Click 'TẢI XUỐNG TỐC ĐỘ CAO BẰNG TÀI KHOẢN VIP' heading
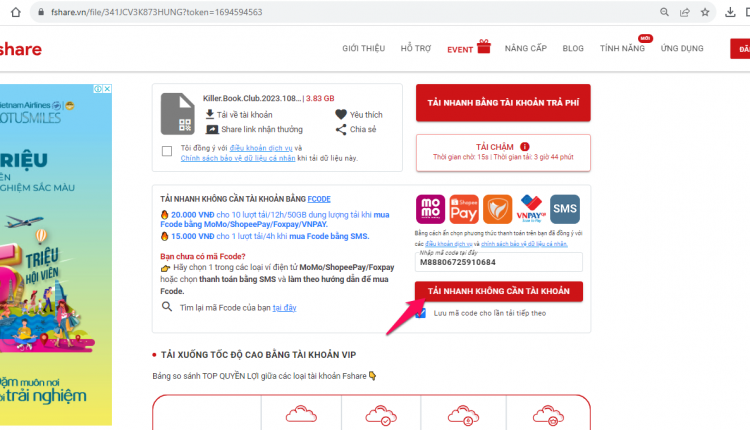The width and height of the screenshot is (750, 430). (x=258, y=355)
